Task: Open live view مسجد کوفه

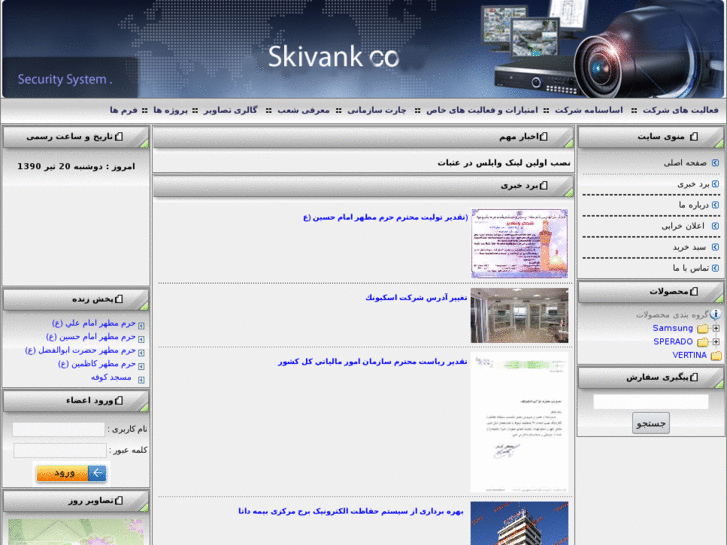Action: click(111, 377)
